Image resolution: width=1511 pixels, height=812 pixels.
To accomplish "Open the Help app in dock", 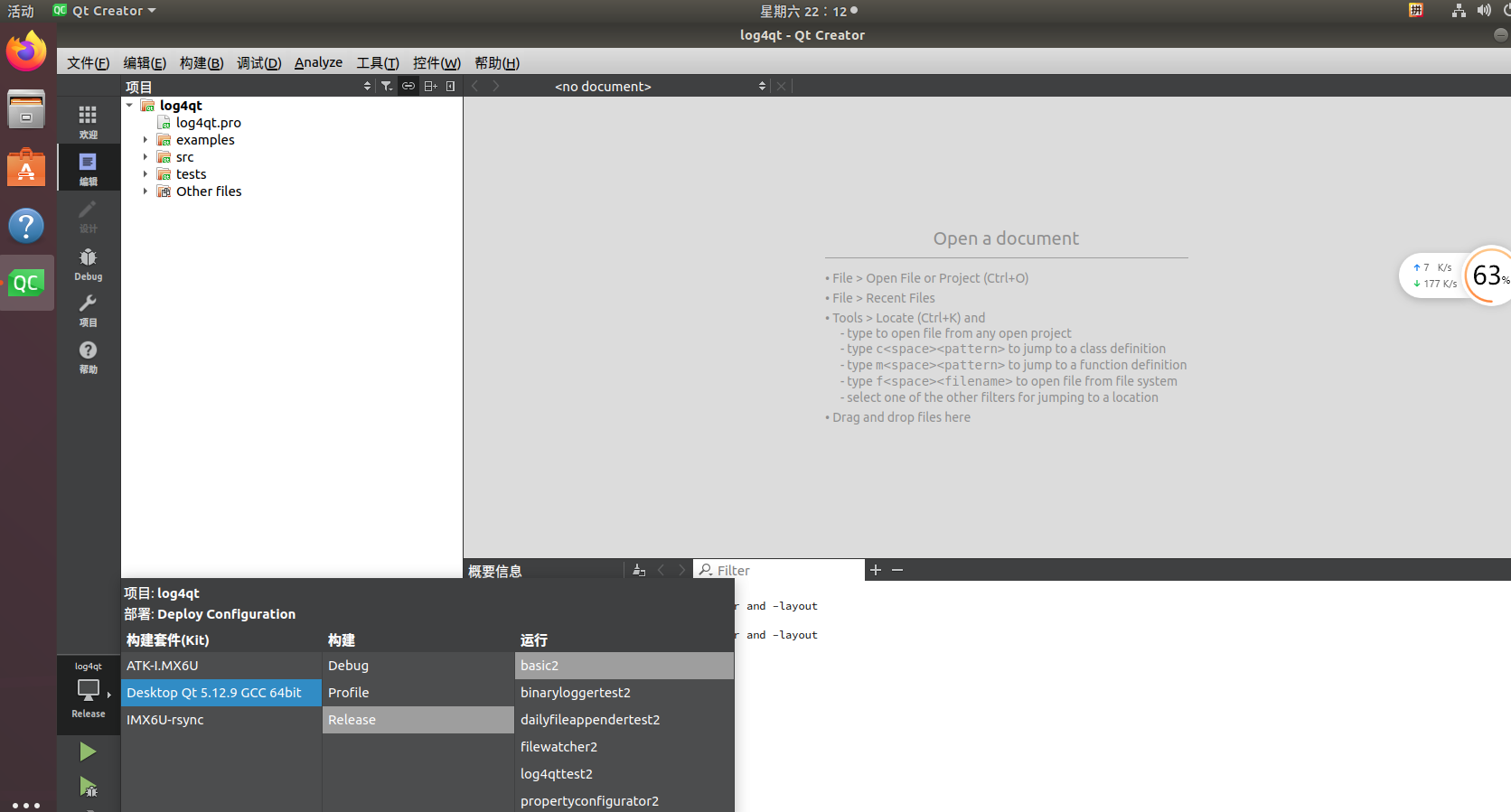I will tap(26, 226).
